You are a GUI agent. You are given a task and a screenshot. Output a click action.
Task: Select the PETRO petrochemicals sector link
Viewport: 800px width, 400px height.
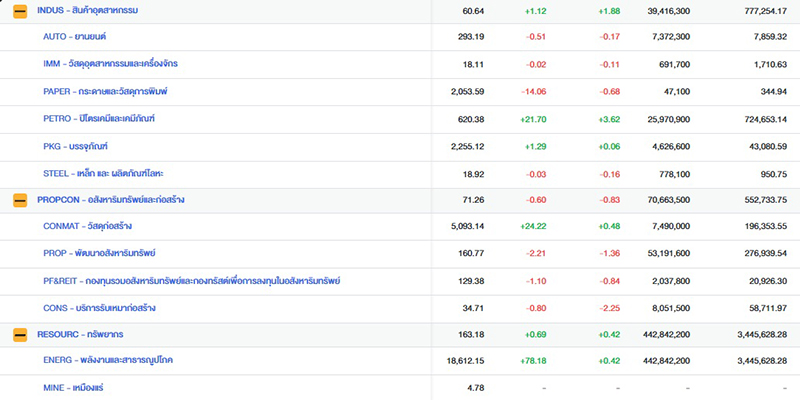pyautogui.click(x=99, y=119)
